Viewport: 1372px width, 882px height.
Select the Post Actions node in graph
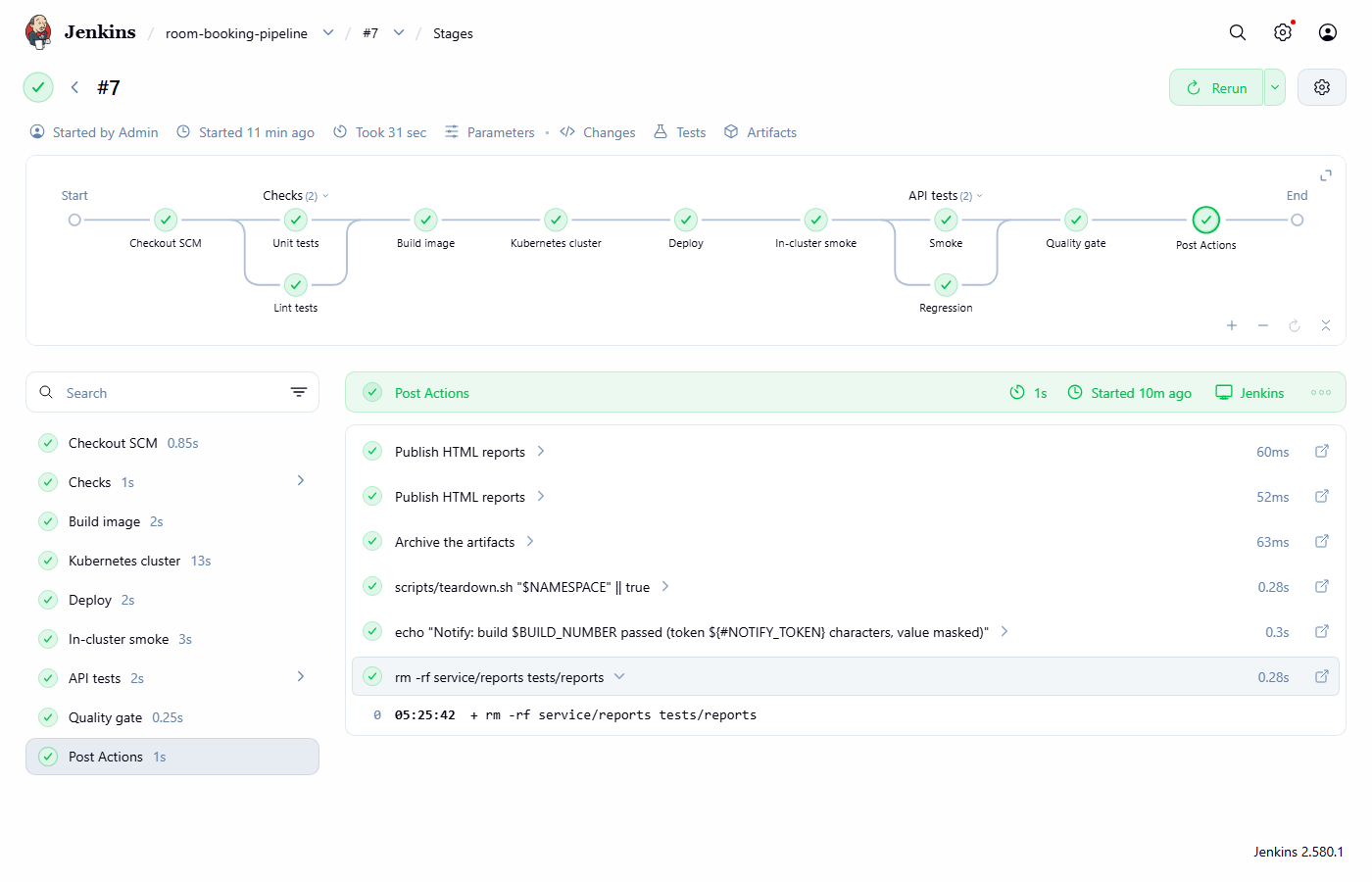1205,220
